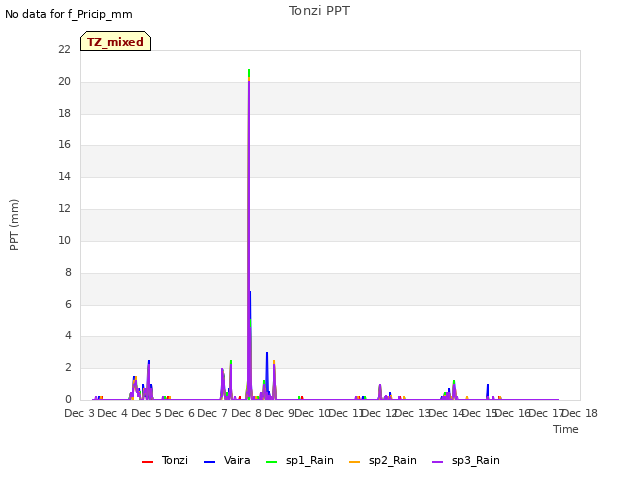
Task: Click the green sp1_Rain spike near Dec 14
Action: click(454, 382)
